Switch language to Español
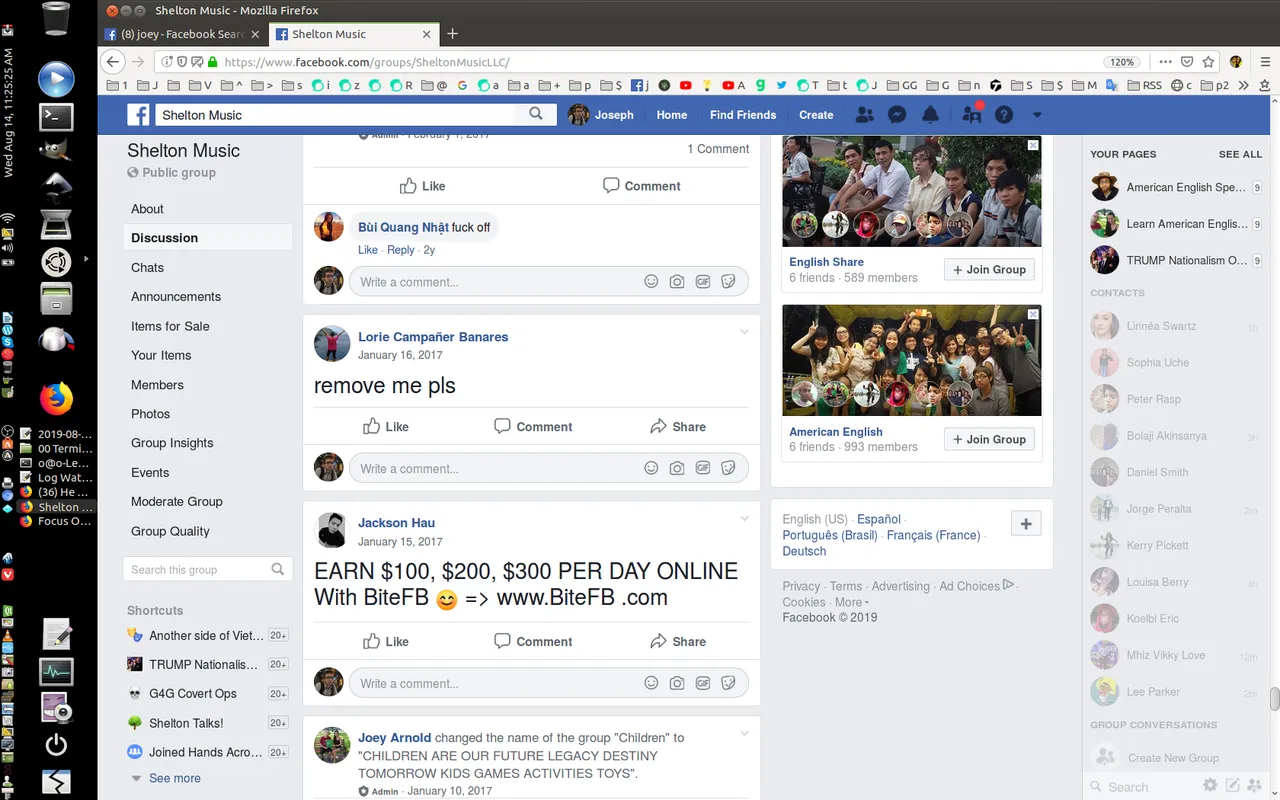 (879, 519)
